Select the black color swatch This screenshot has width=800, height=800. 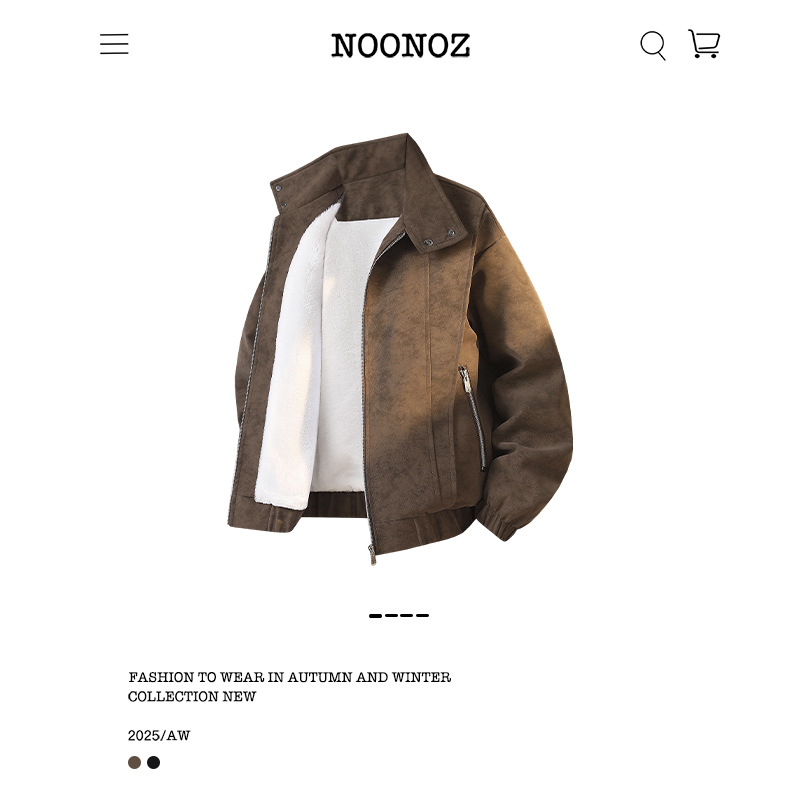[154, 762]
